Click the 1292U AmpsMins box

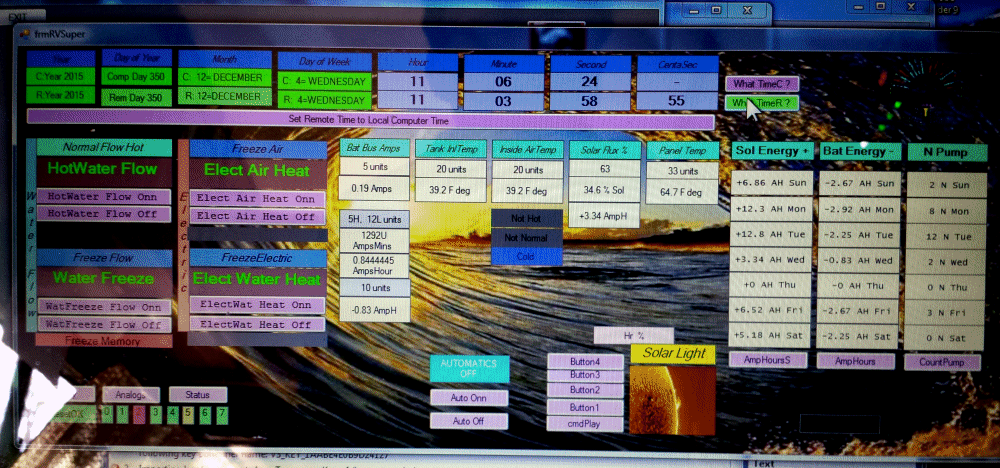pos(374,240)
